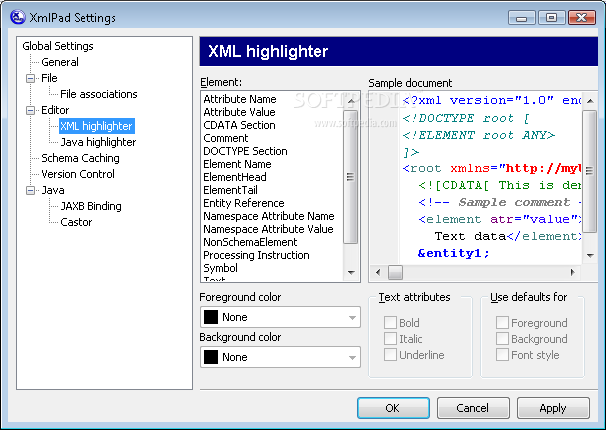This screenshot has width=606, height=430.
Task: Click the Foreground color black swatch
Action: [x=211, y=317]
